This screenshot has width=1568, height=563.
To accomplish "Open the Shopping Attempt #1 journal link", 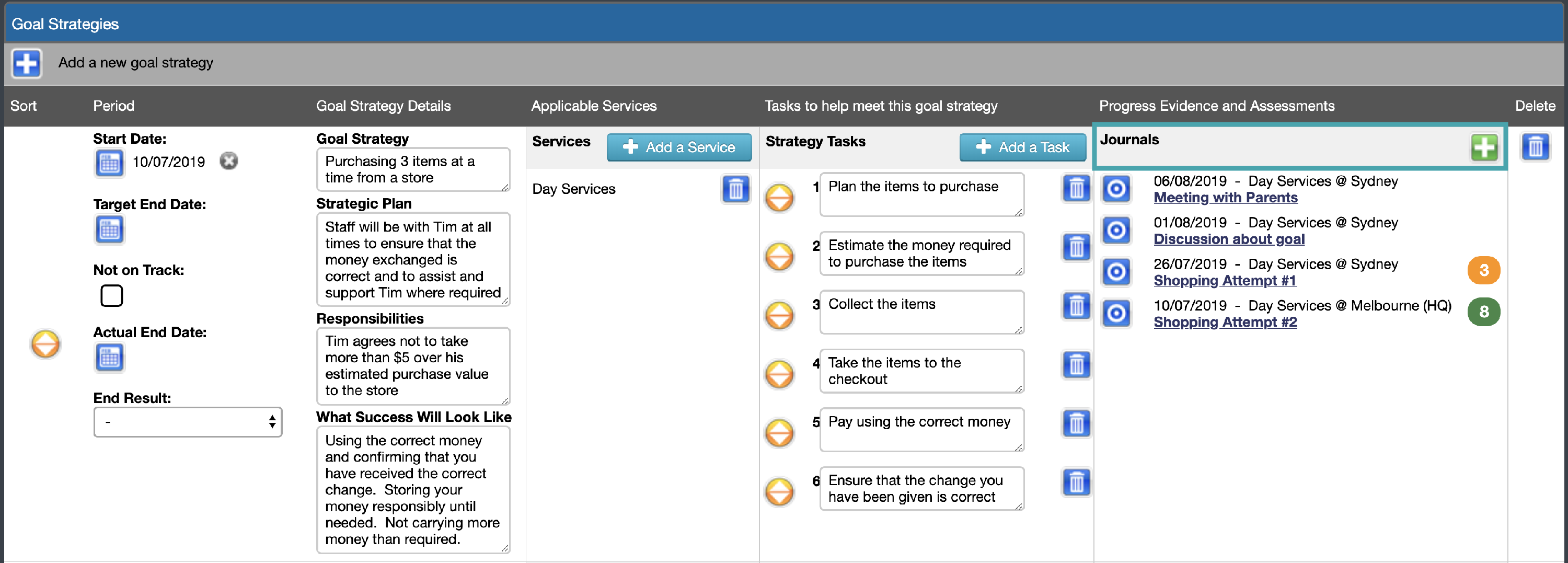I will click(1225, 281).
